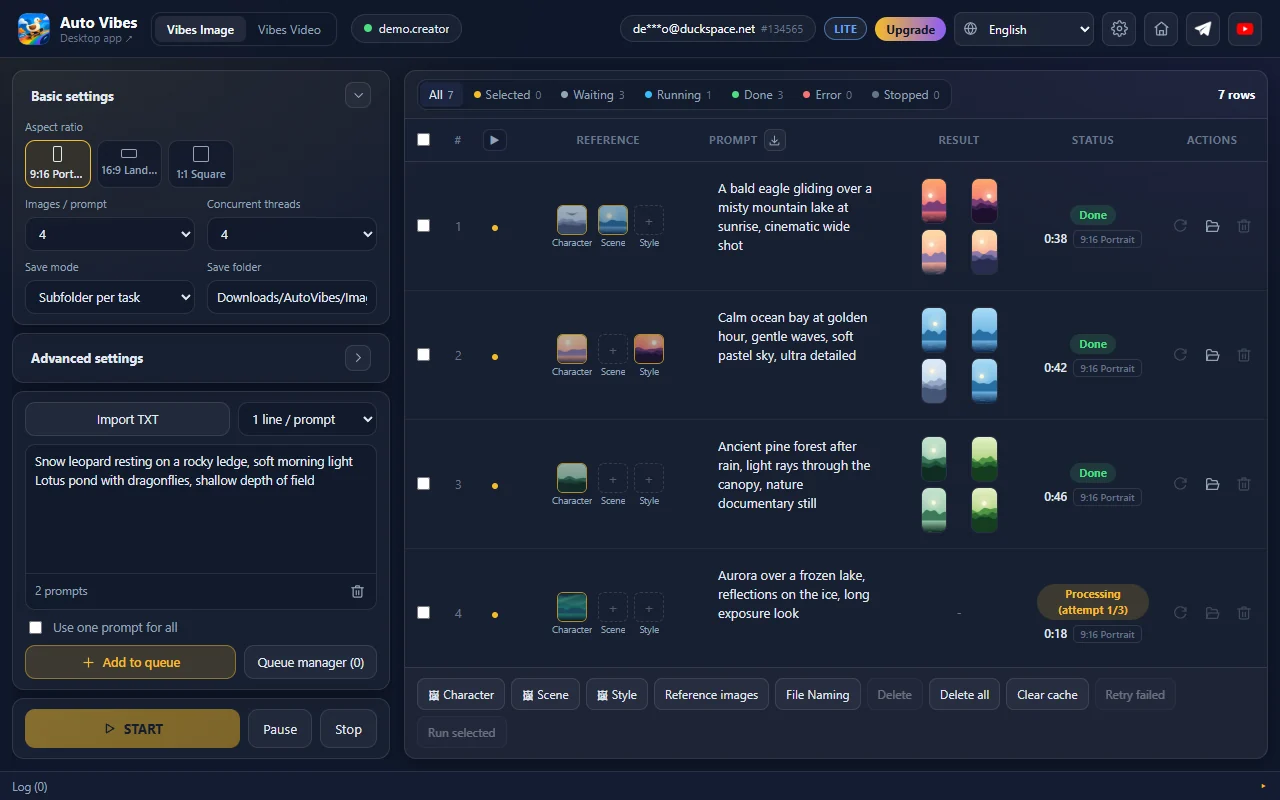Open folder icon for row 3
The width and height of the screenshot is (1280, 800).
click(1212, 484)
